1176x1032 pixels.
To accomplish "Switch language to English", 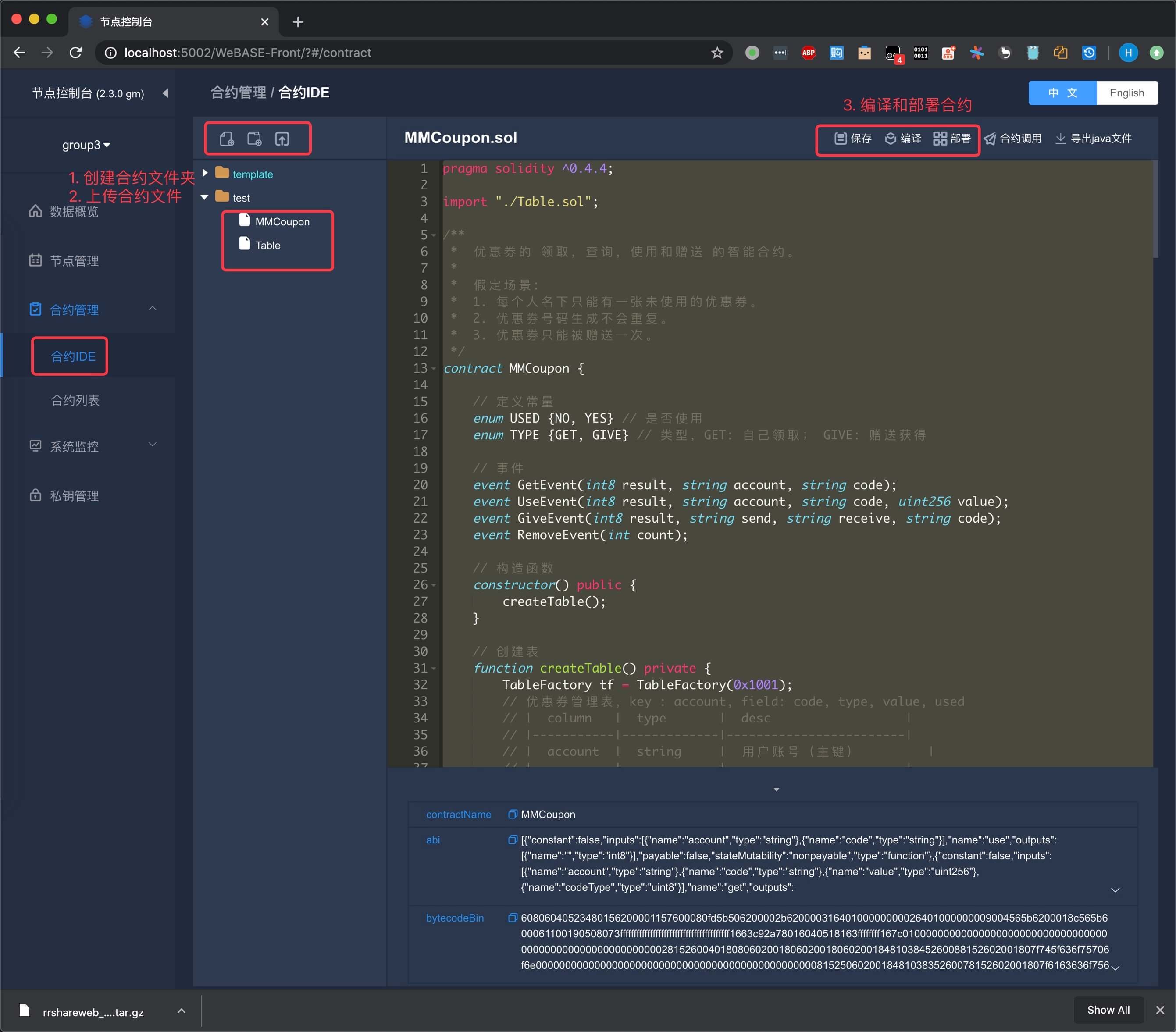I will click(1126, 93).
